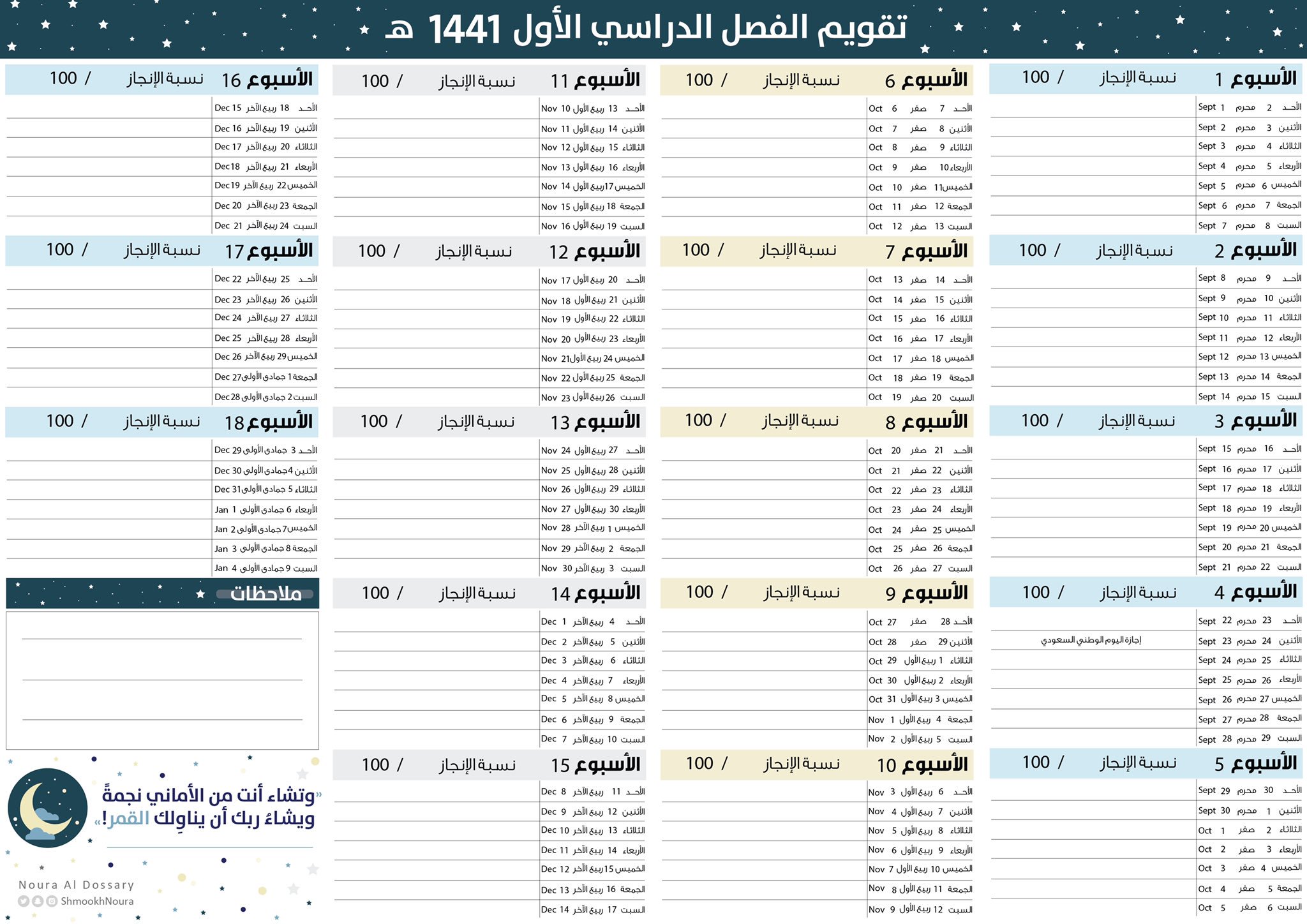Click the Oct 31 Thursday row
The height and width of the screenshot is (924, 1307).
pos(920,699)
